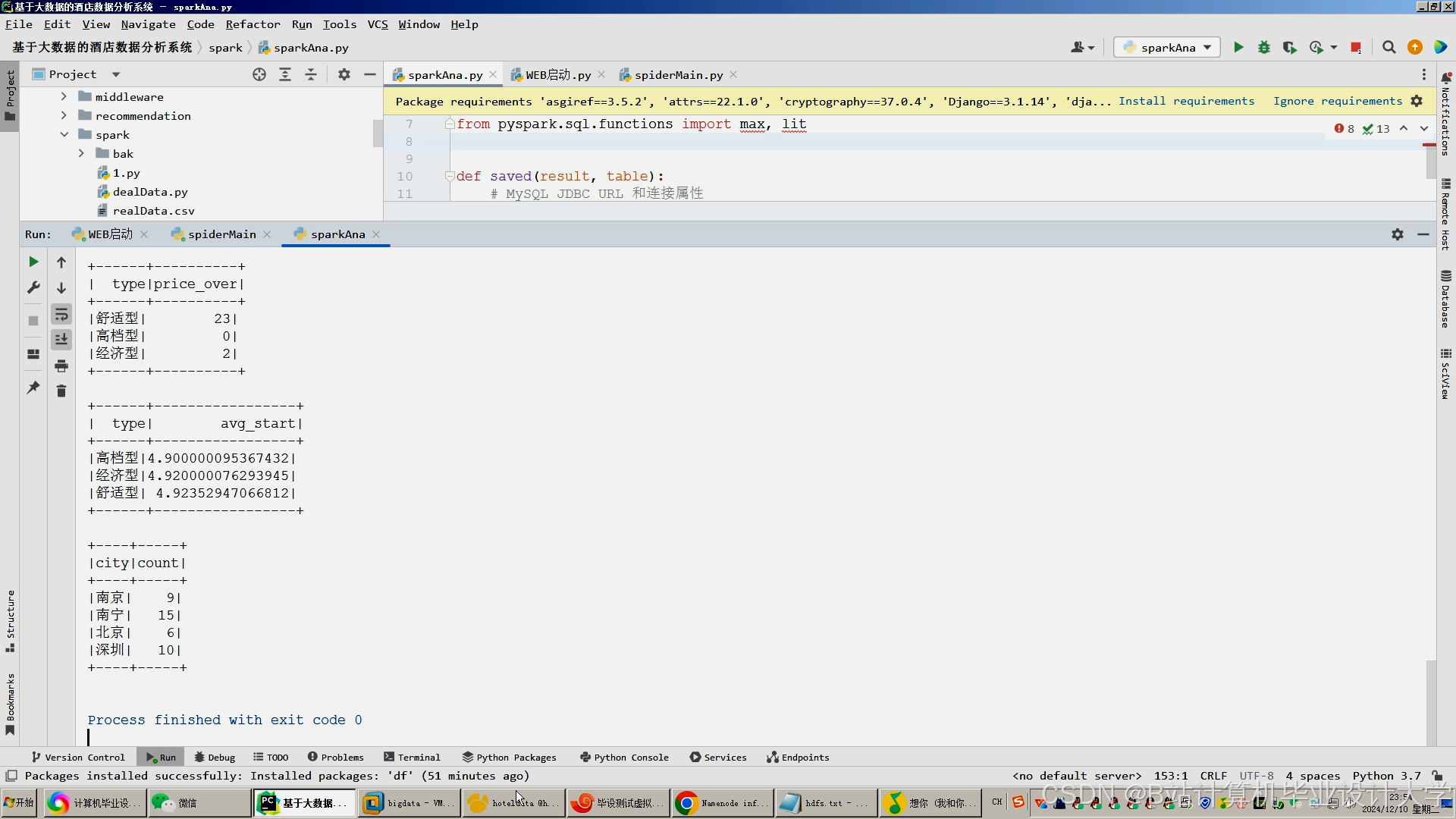Click the Debug bug icon in toolbar
The width and height of the screenshot is (1456, 819).
click(1263, 47)
